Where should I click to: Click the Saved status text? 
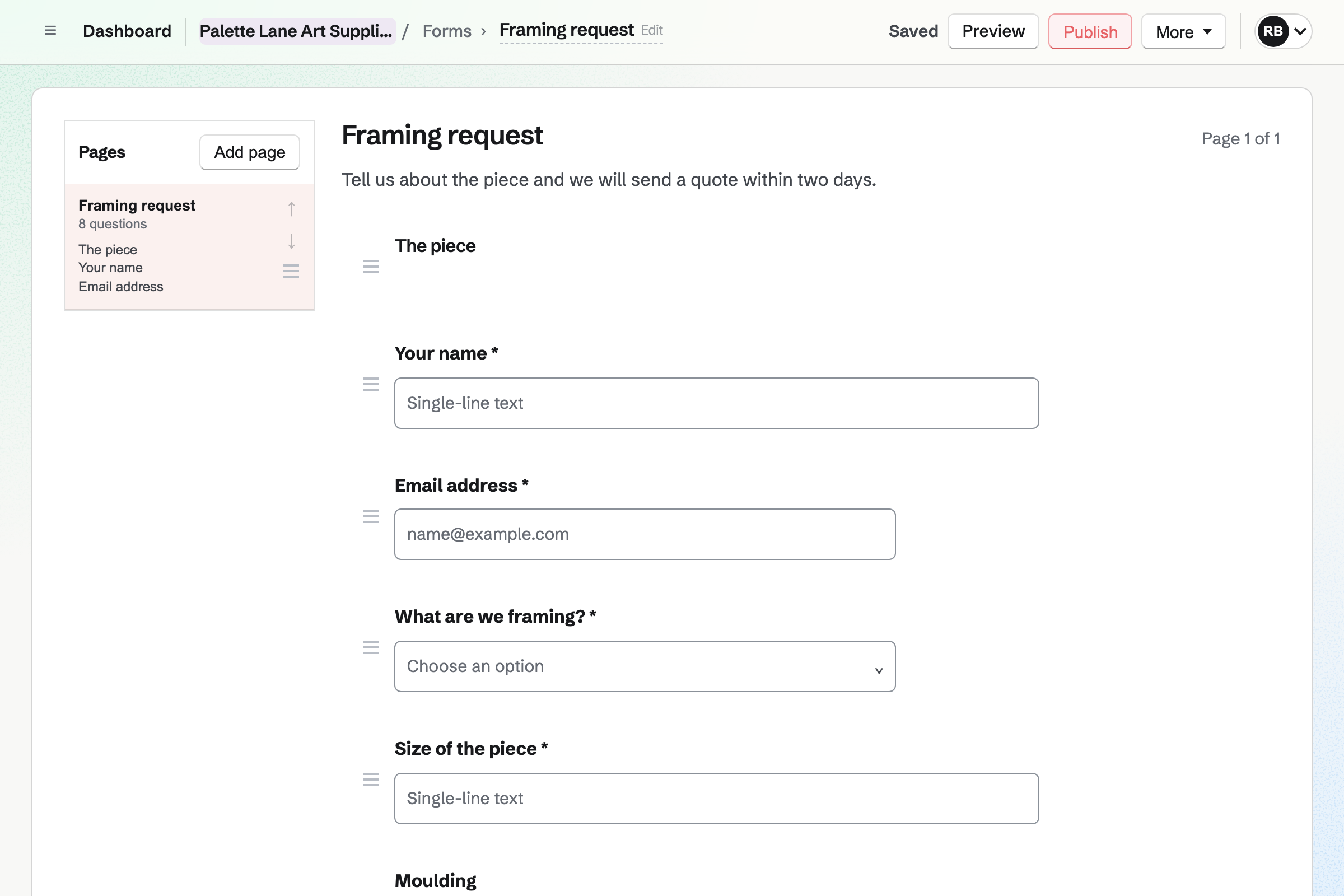[913, 31]
